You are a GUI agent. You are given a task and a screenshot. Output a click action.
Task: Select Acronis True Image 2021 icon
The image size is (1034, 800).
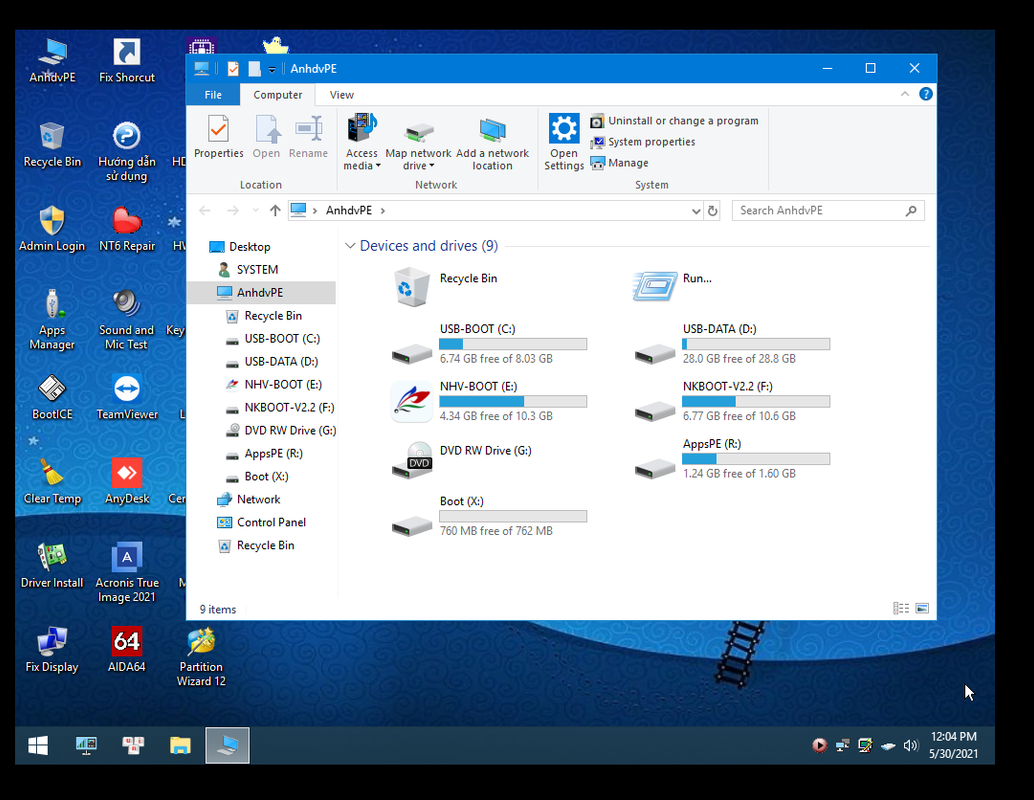point(127,573)
